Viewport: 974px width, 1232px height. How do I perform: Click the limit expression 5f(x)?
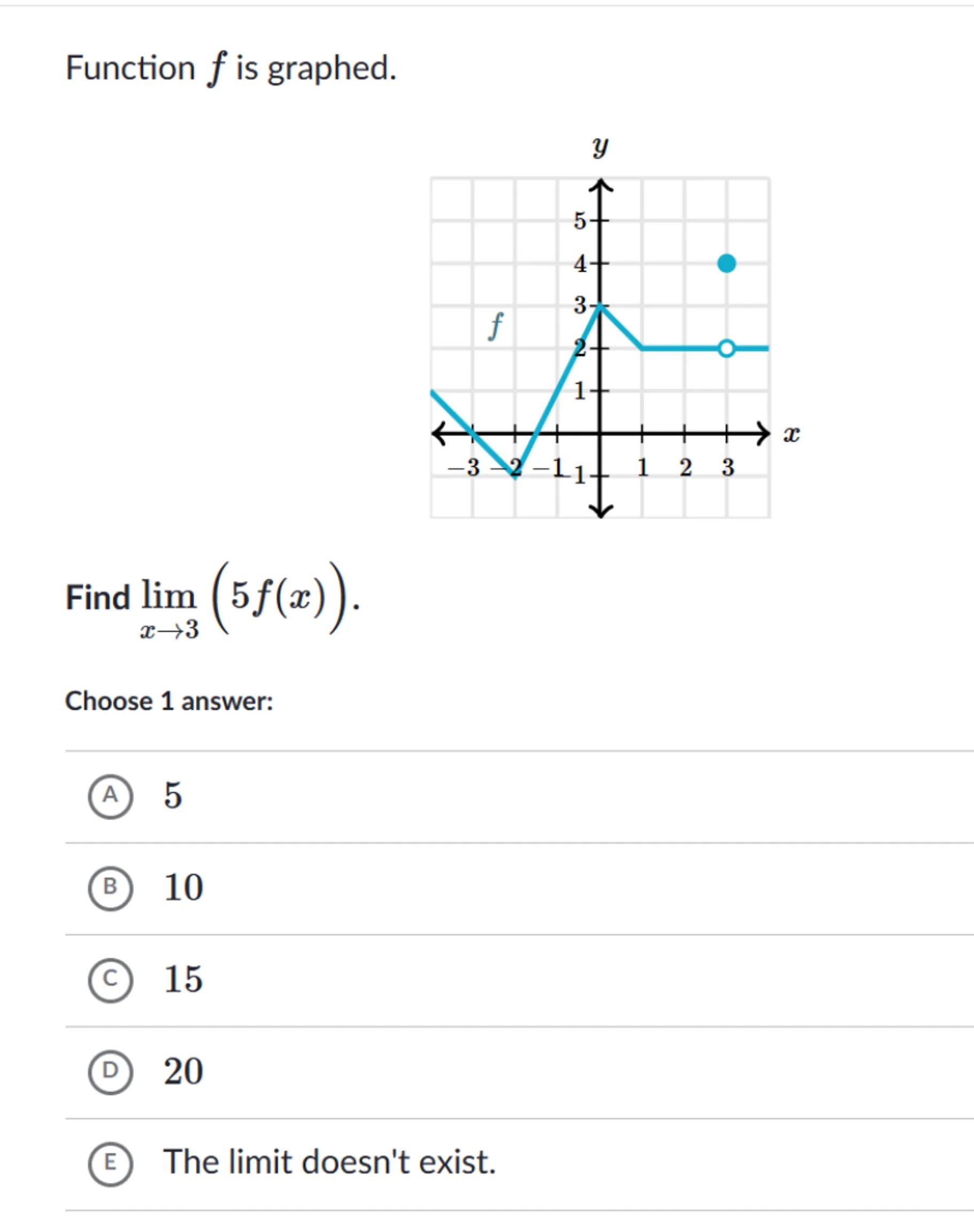coord(279,597)
